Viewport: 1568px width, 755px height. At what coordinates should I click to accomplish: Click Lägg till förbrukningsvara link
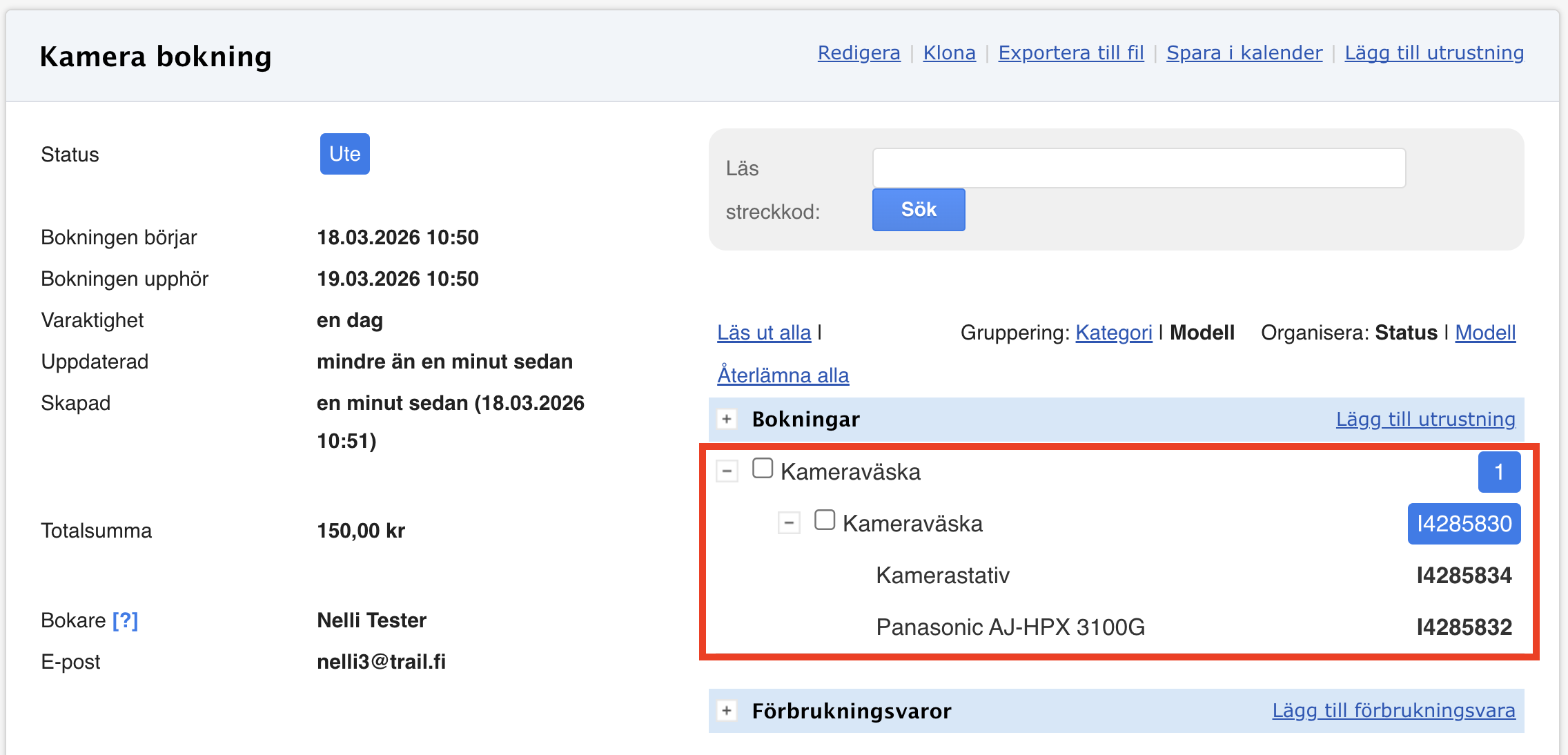tap(1393, 710)
